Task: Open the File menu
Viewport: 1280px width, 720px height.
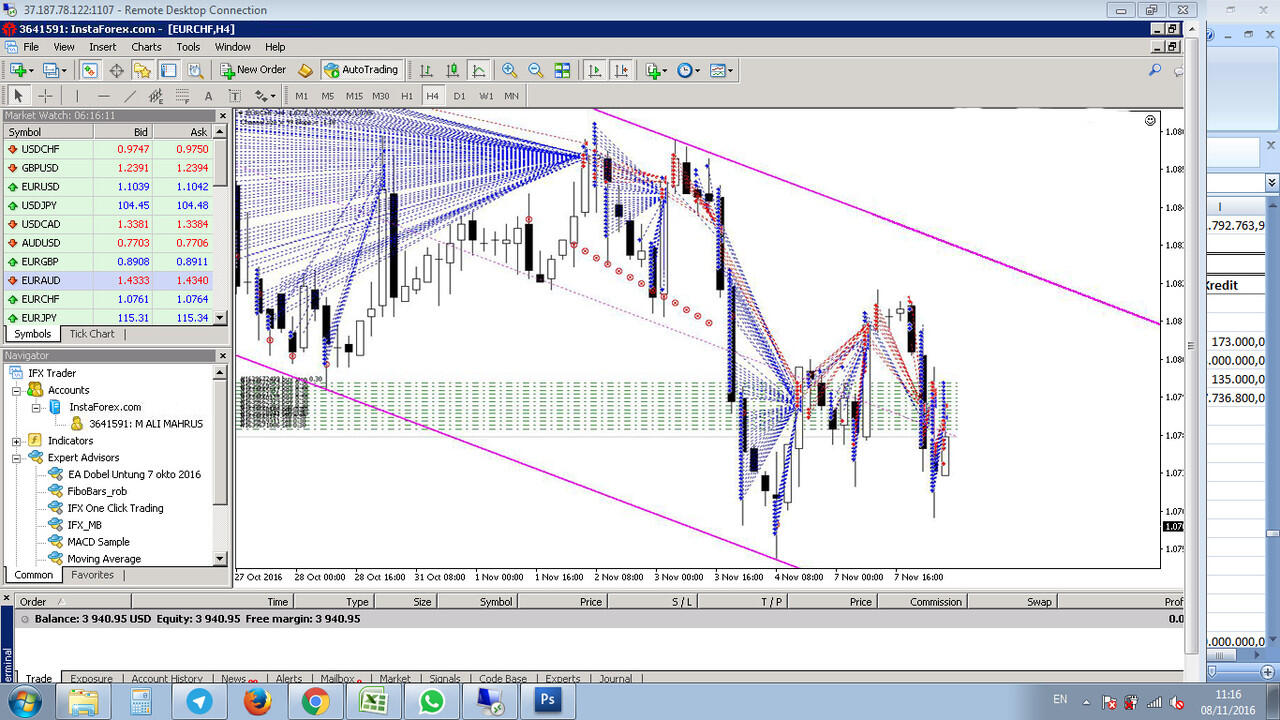Action: (31, 47)
